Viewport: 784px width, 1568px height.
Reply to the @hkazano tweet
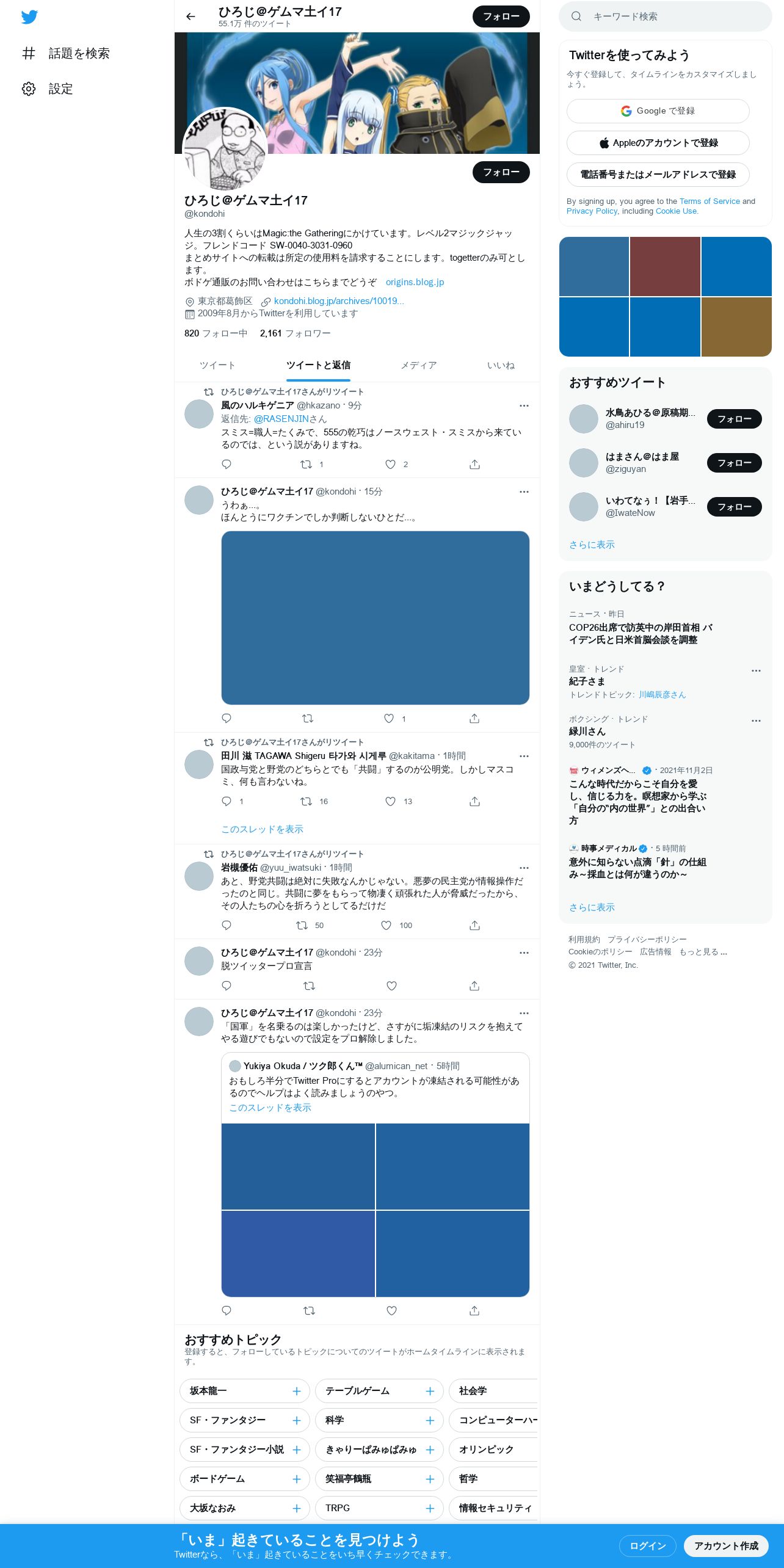point(227,464)
